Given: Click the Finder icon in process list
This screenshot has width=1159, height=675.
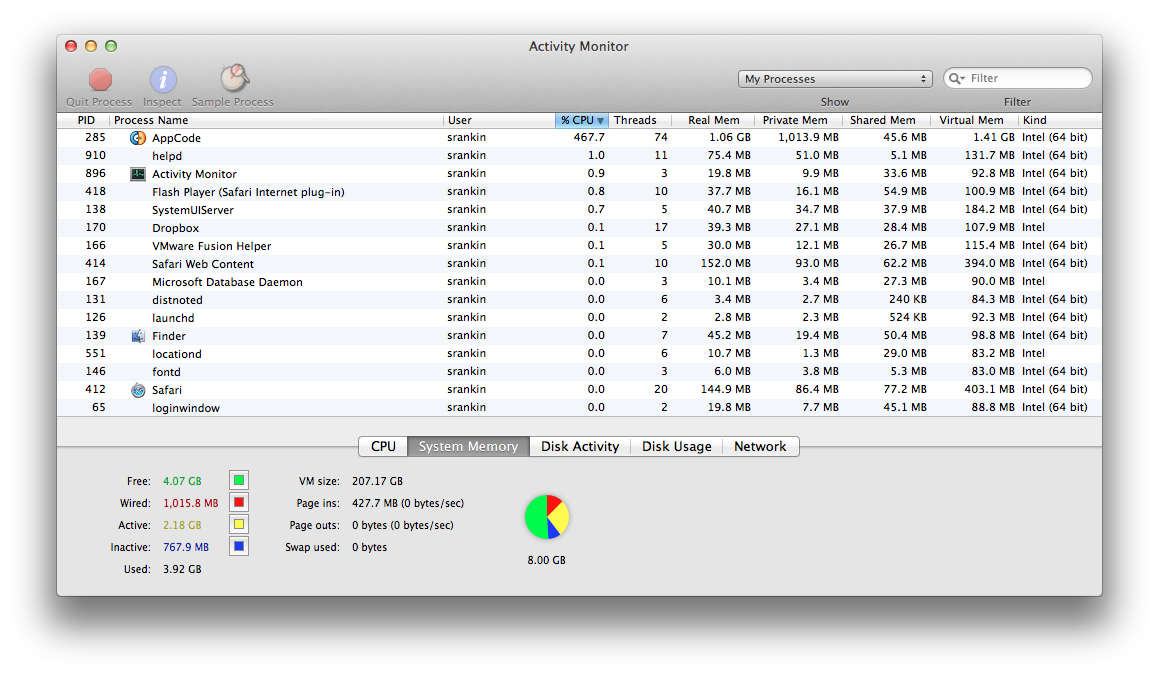Looking at the screenshot, I should [137, 336].
